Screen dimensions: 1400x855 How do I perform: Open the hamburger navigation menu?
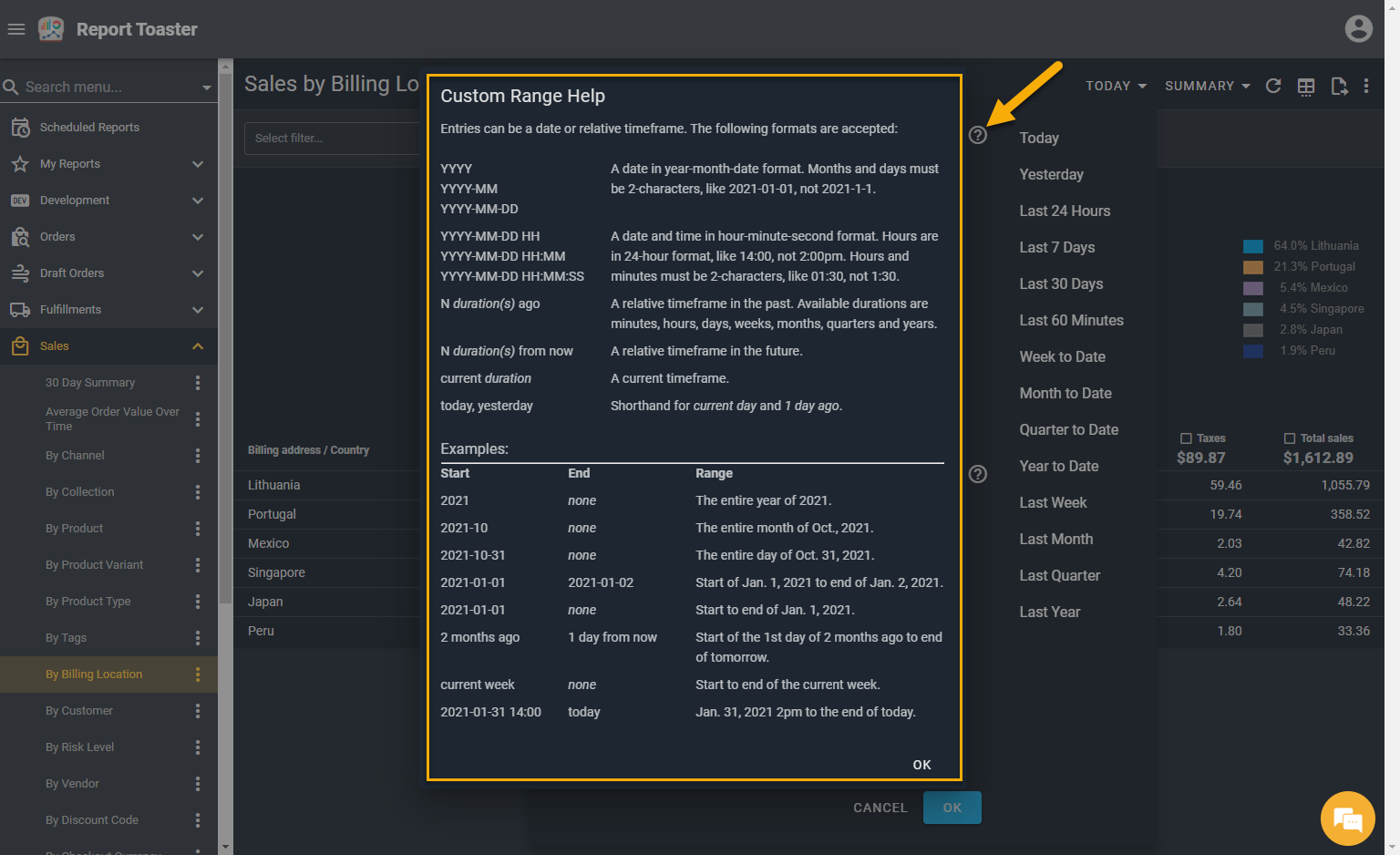point(15,29)
